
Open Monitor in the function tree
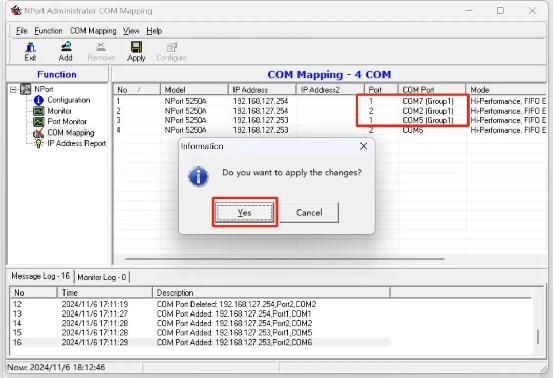(59, 111)
